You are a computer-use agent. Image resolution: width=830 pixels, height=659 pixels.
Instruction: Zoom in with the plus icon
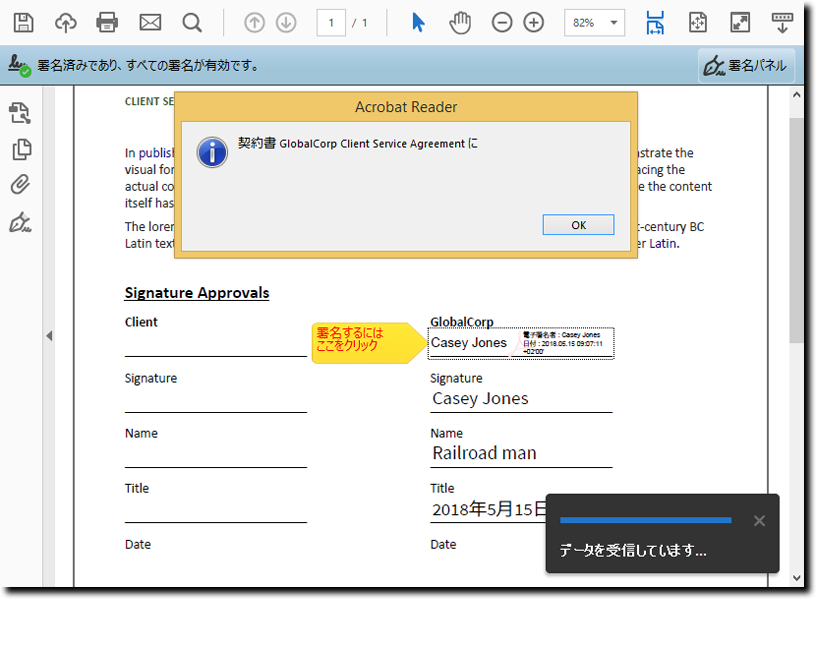coord(534,23)
